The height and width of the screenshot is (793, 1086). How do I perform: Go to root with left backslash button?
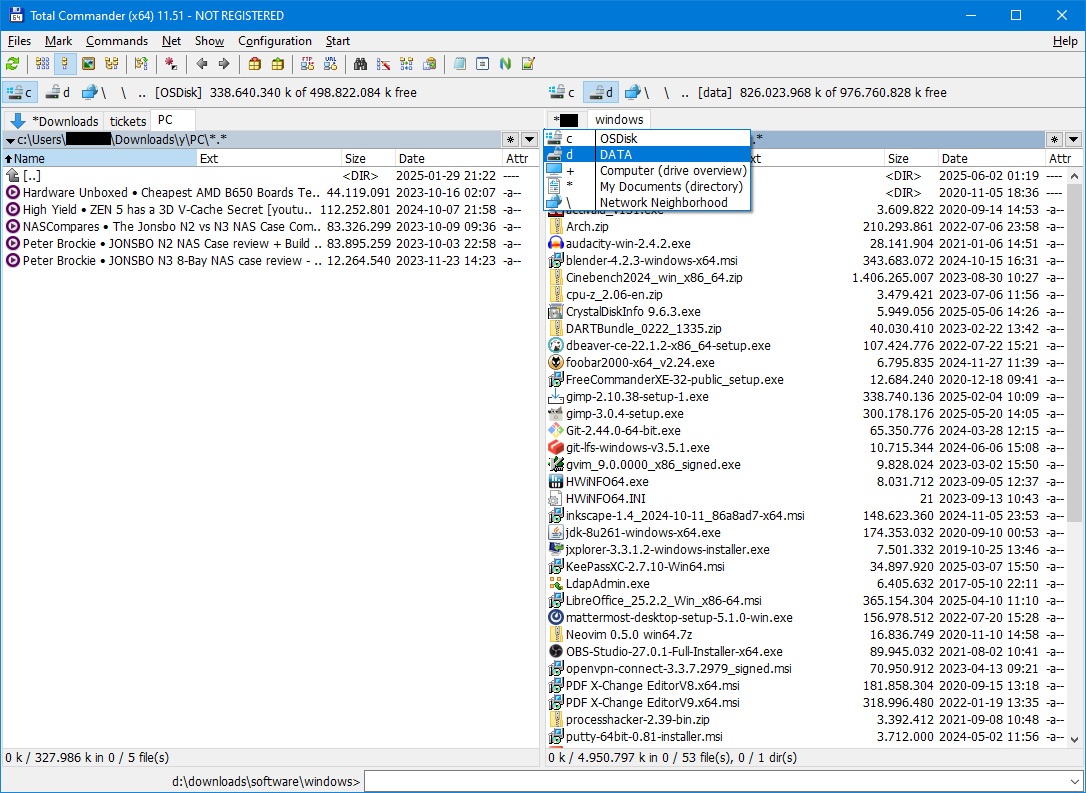click(123, 92)
